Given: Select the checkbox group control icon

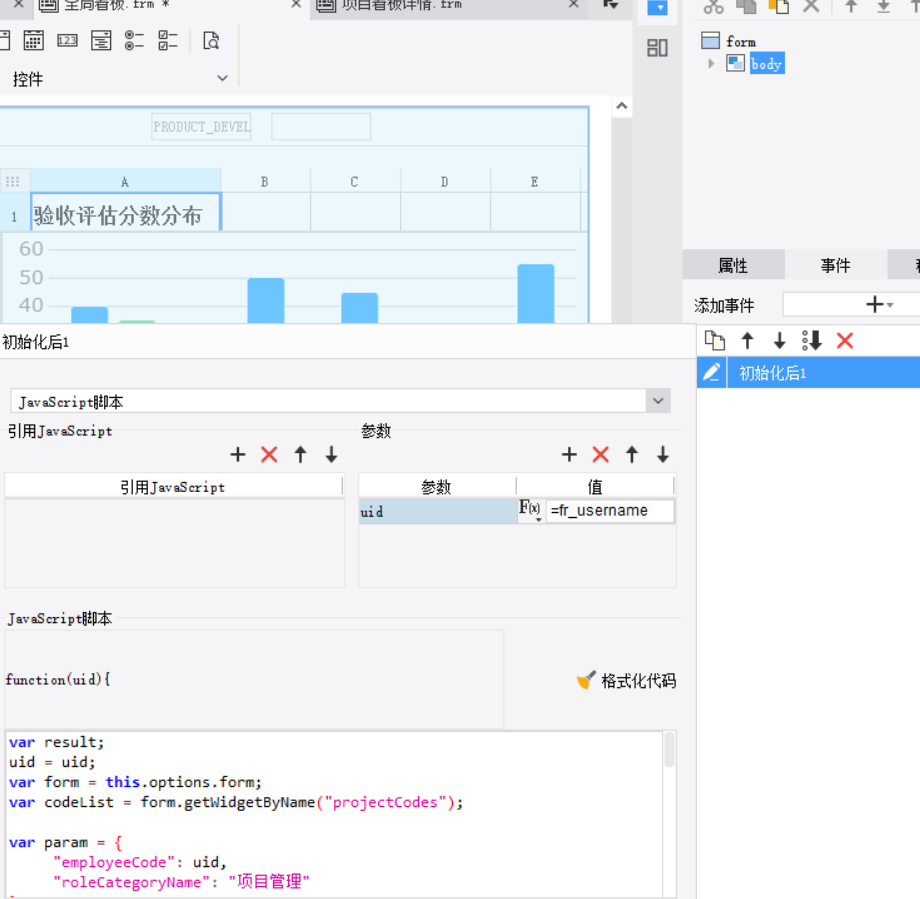Looking at the screenshot, I should 166,40.
